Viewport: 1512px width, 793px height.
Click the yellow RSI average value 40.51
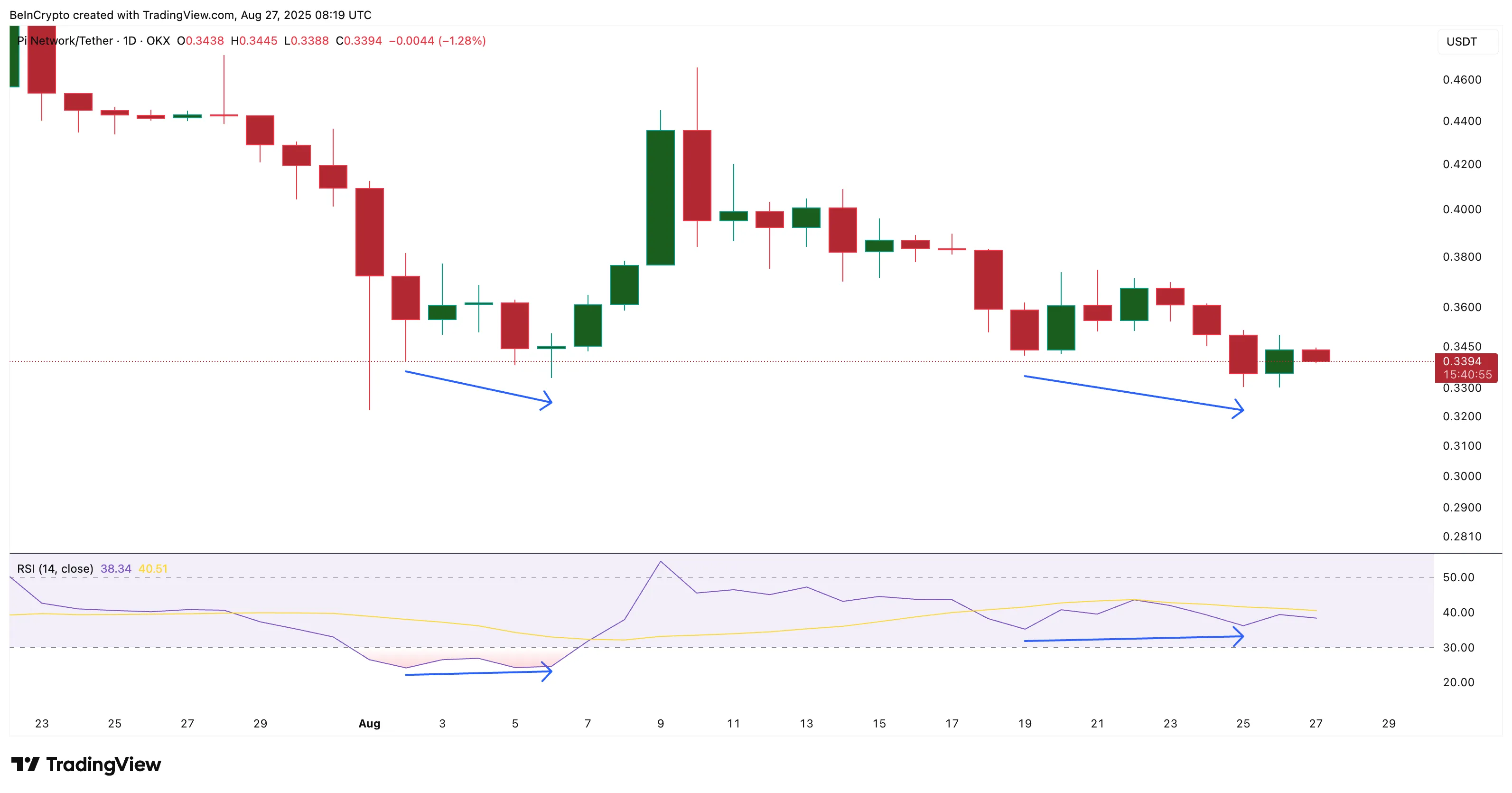point(153,568)
